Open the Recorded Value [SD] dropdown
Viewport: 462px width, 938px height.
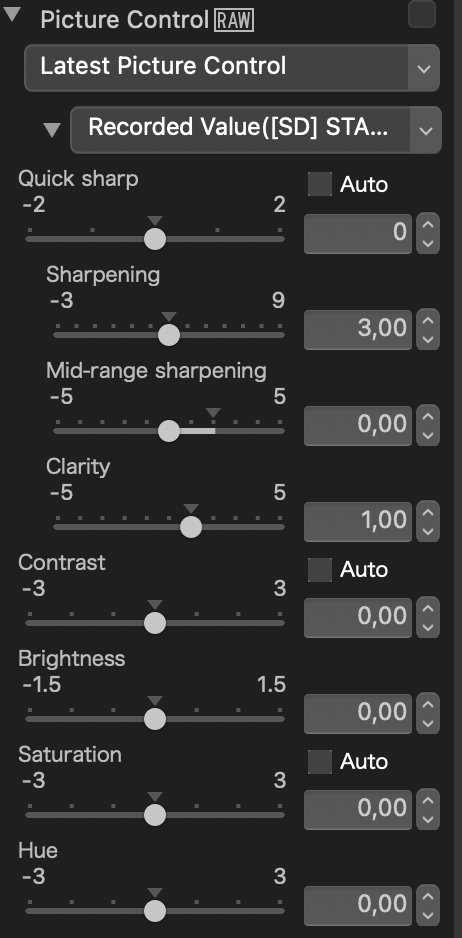pos(256,129)
